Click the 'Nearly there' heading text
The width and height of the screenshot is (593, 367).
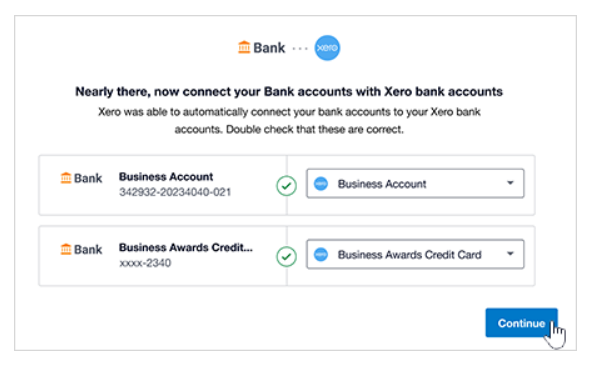coord(289,92)
